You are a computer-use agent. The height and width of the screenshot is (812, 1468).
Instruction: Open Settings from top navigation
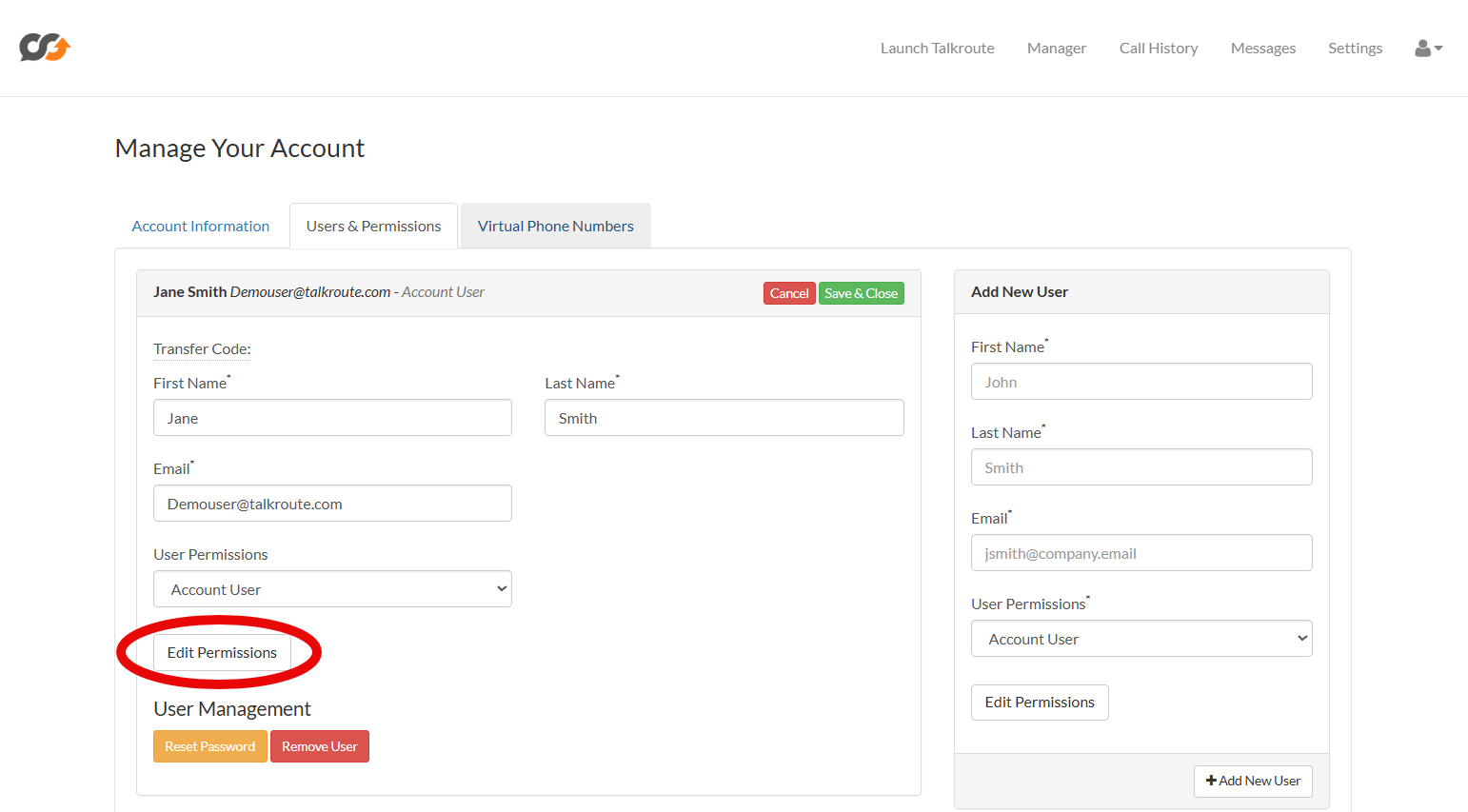click(1355, 48)
